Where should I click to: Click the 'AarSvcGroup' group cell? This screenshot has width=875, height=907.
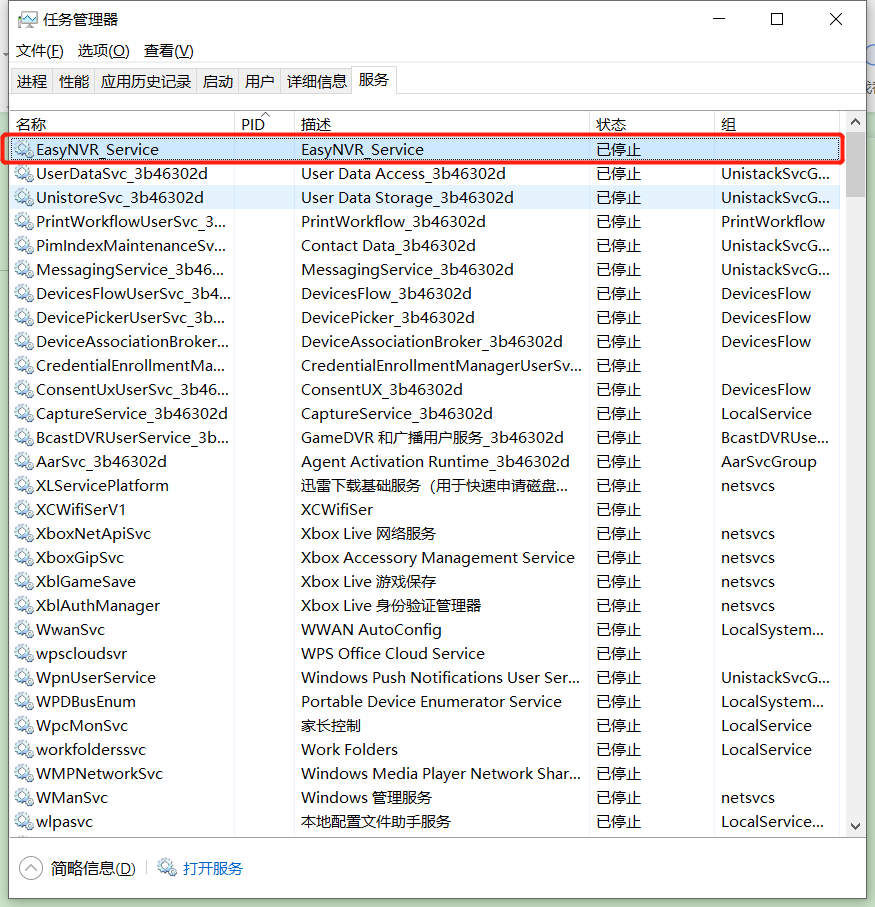click(769, 462)
